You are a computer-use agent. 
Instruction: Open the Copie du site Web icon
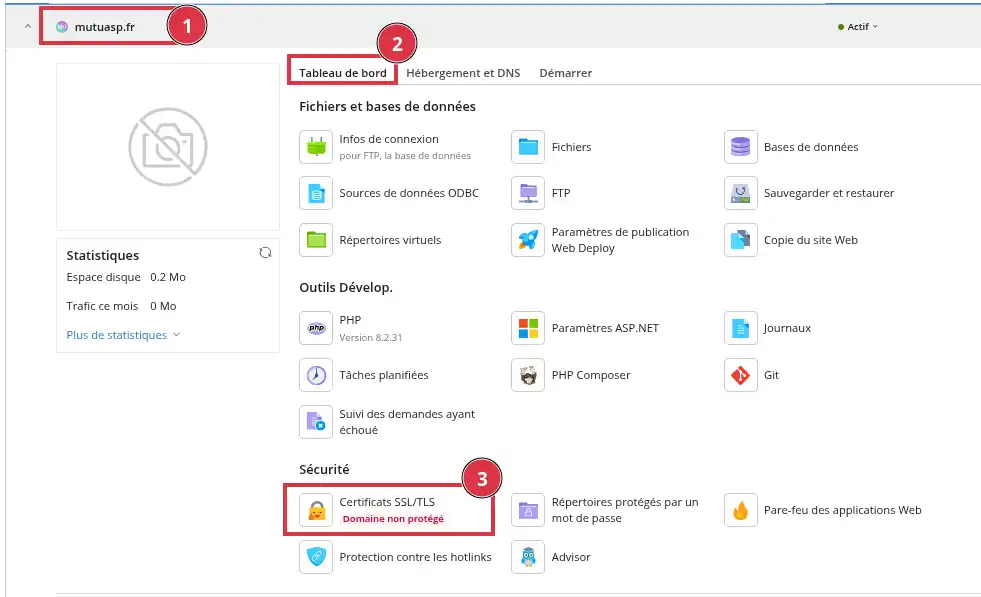coord(741,240)
